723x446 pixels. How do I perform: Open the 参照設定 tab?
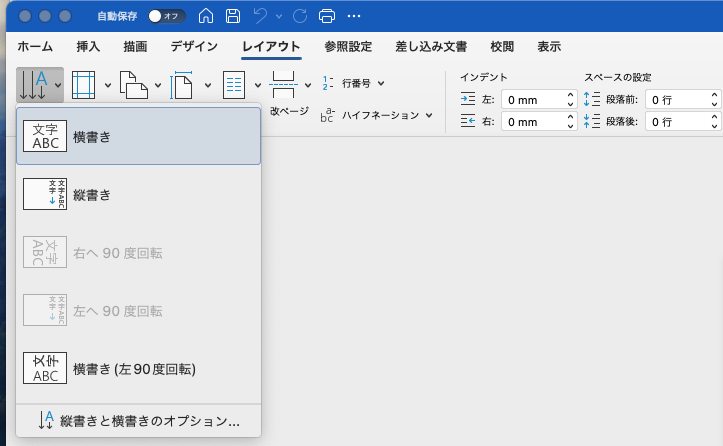click(348, 47)
